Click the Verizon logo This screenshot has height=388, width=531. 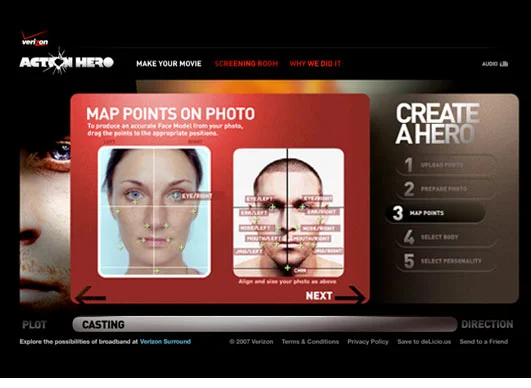[x=35, y=39]
